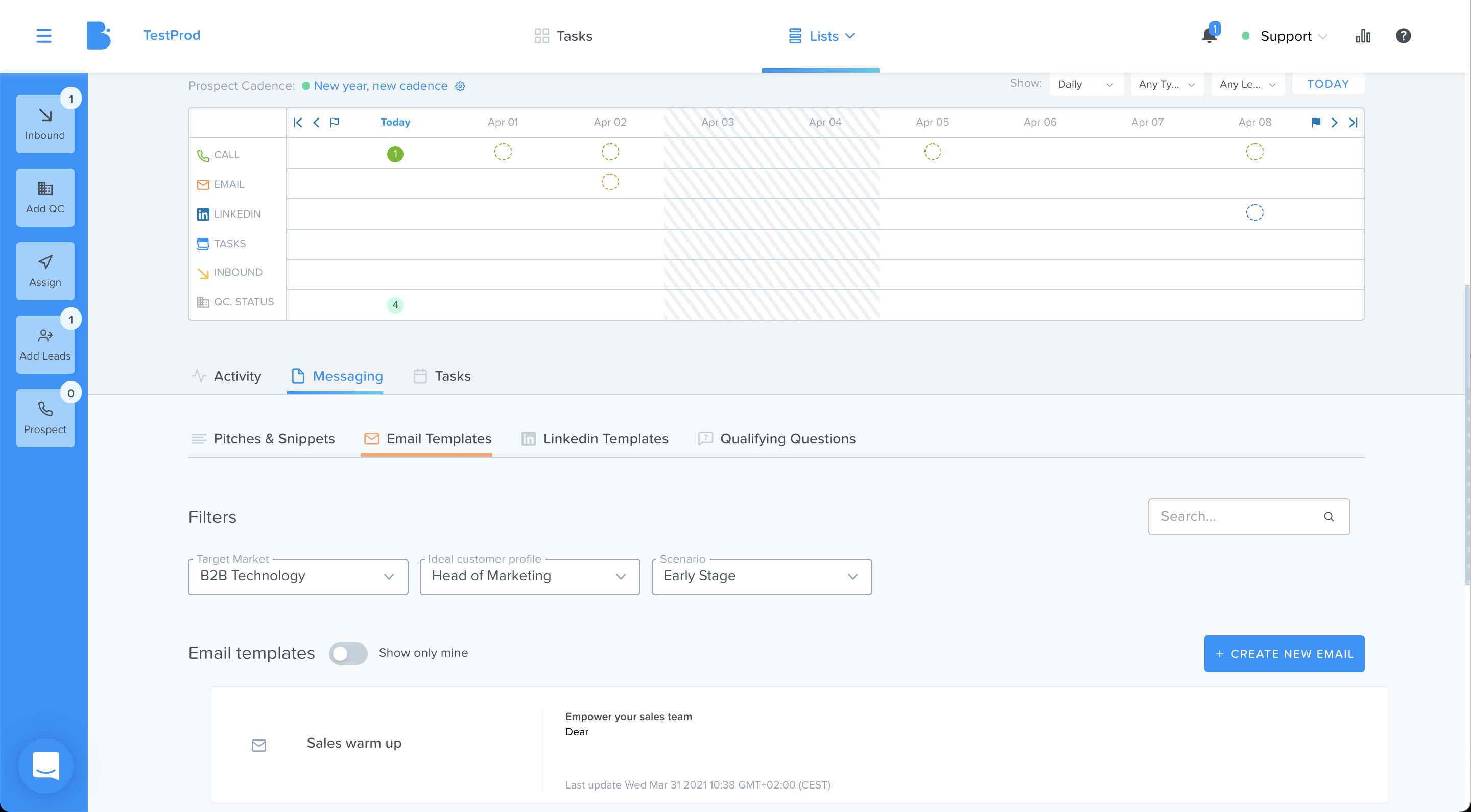Open the Any Le... filter dropdown
Image resolution: width=1471 pixels, height=812 pixels.
click(1247, 84)
